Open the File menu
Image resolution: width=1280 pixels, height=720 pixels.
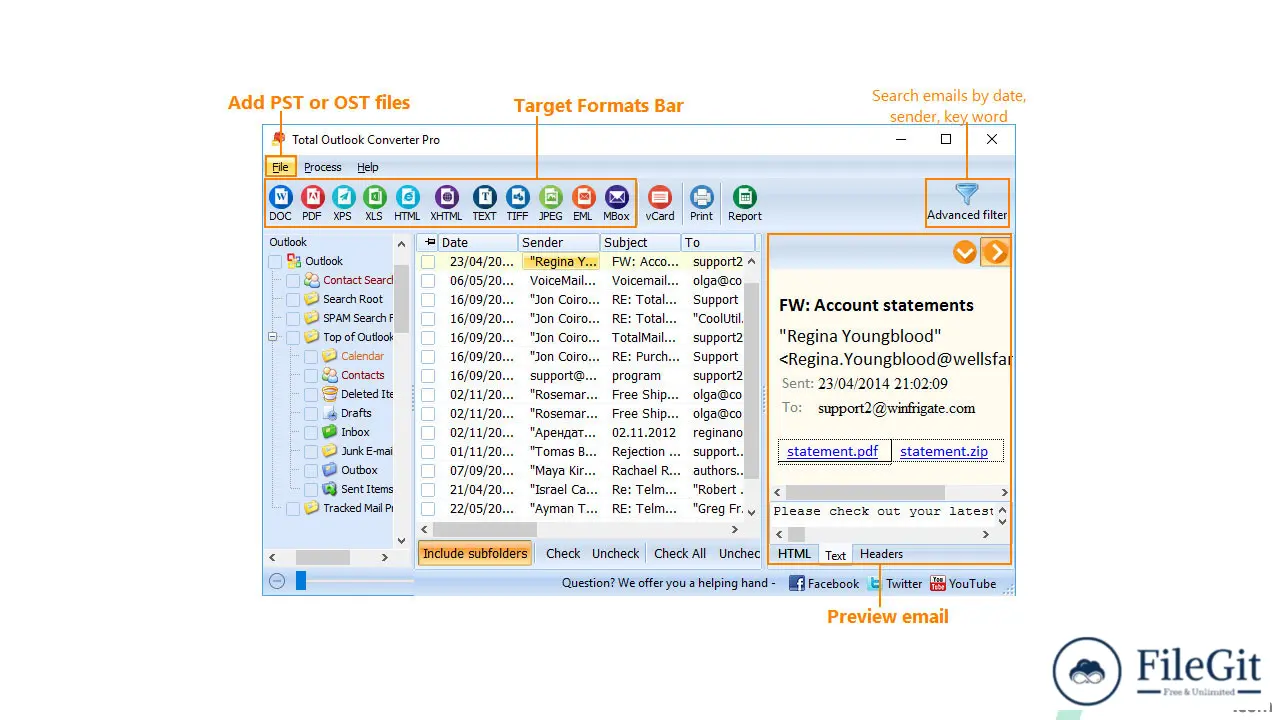281,167
